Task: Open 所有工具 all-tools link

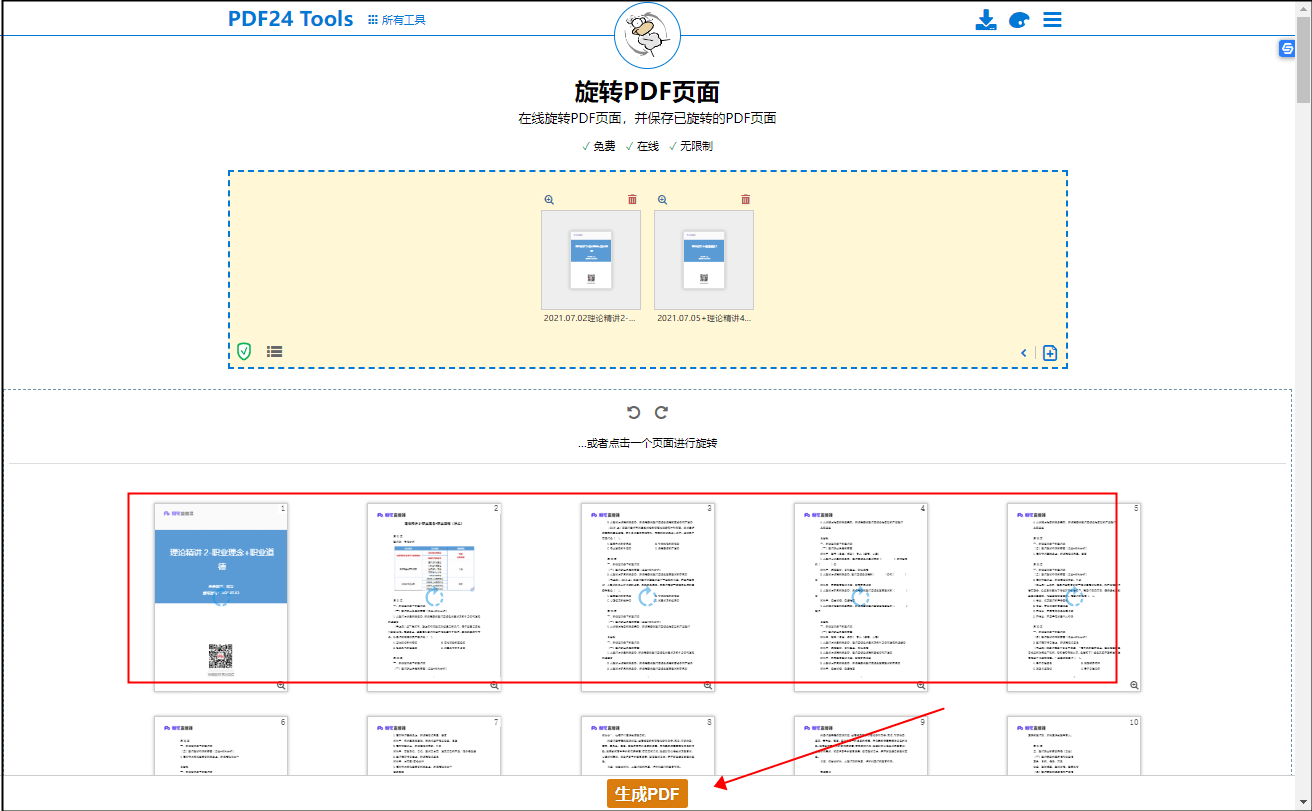Action: coord(397,20)
